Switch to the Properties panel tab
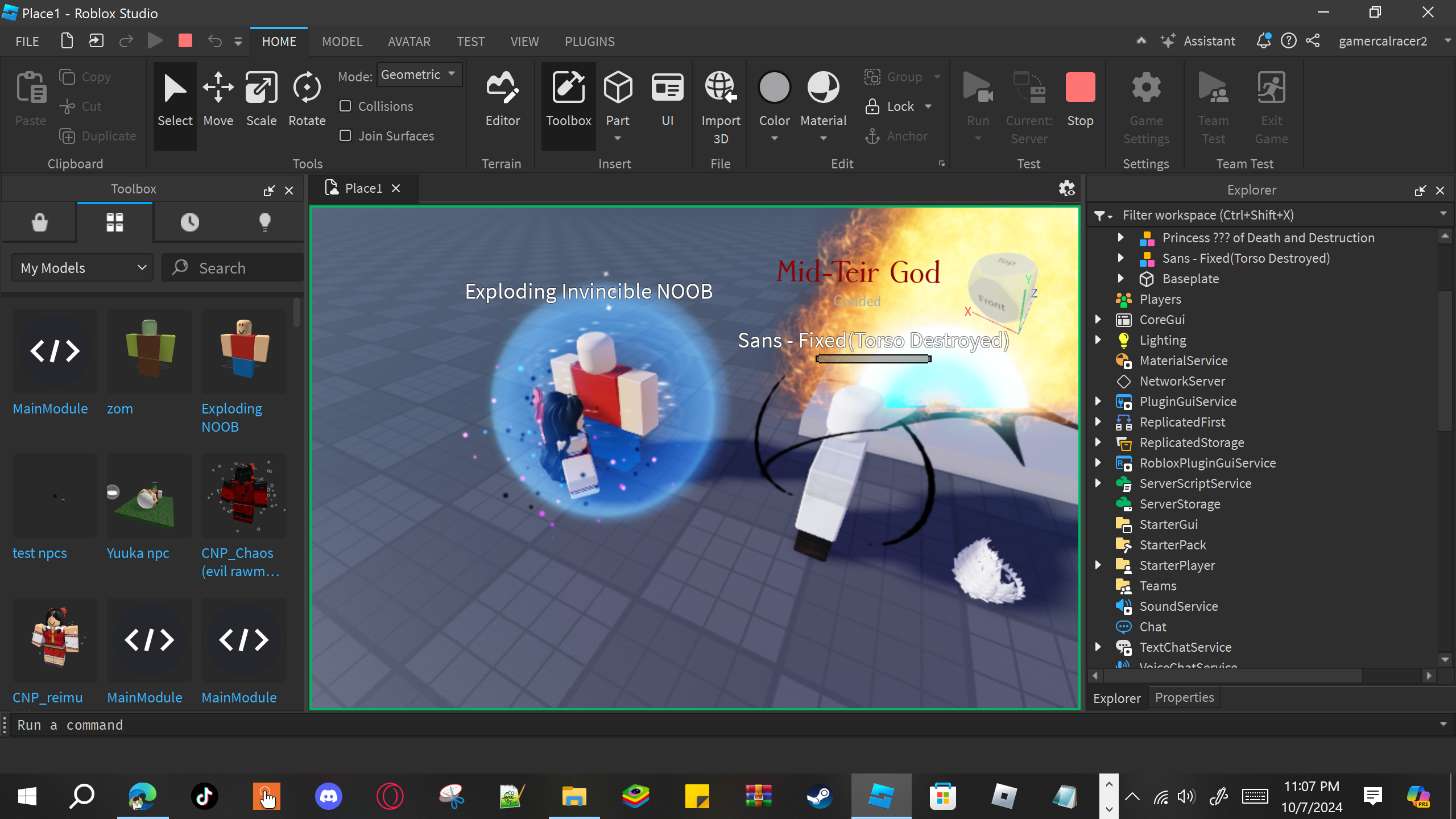The width and height of the screenshot is (1456, 819). 1184,698
